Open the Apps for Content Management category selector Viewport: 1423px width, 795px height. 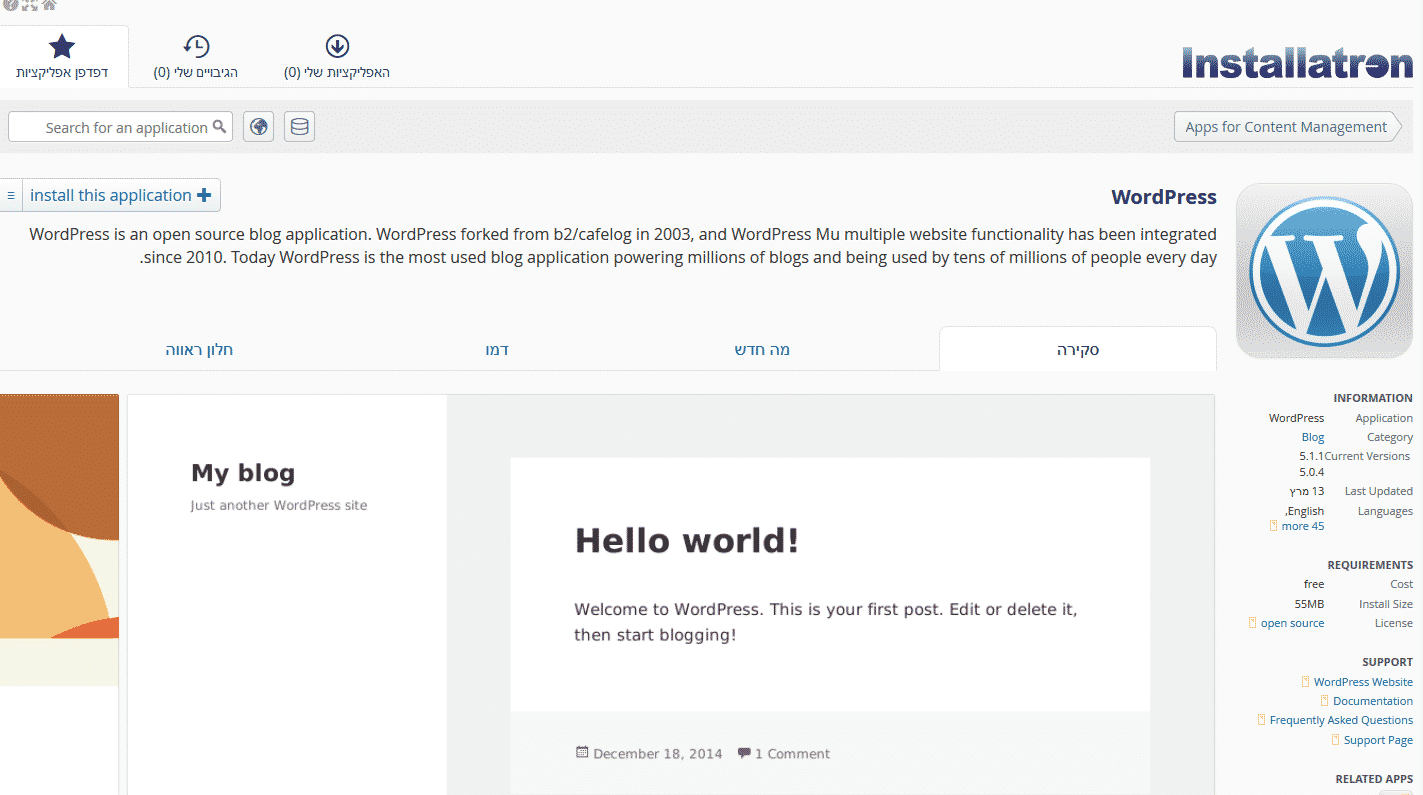pos(1287,126)
